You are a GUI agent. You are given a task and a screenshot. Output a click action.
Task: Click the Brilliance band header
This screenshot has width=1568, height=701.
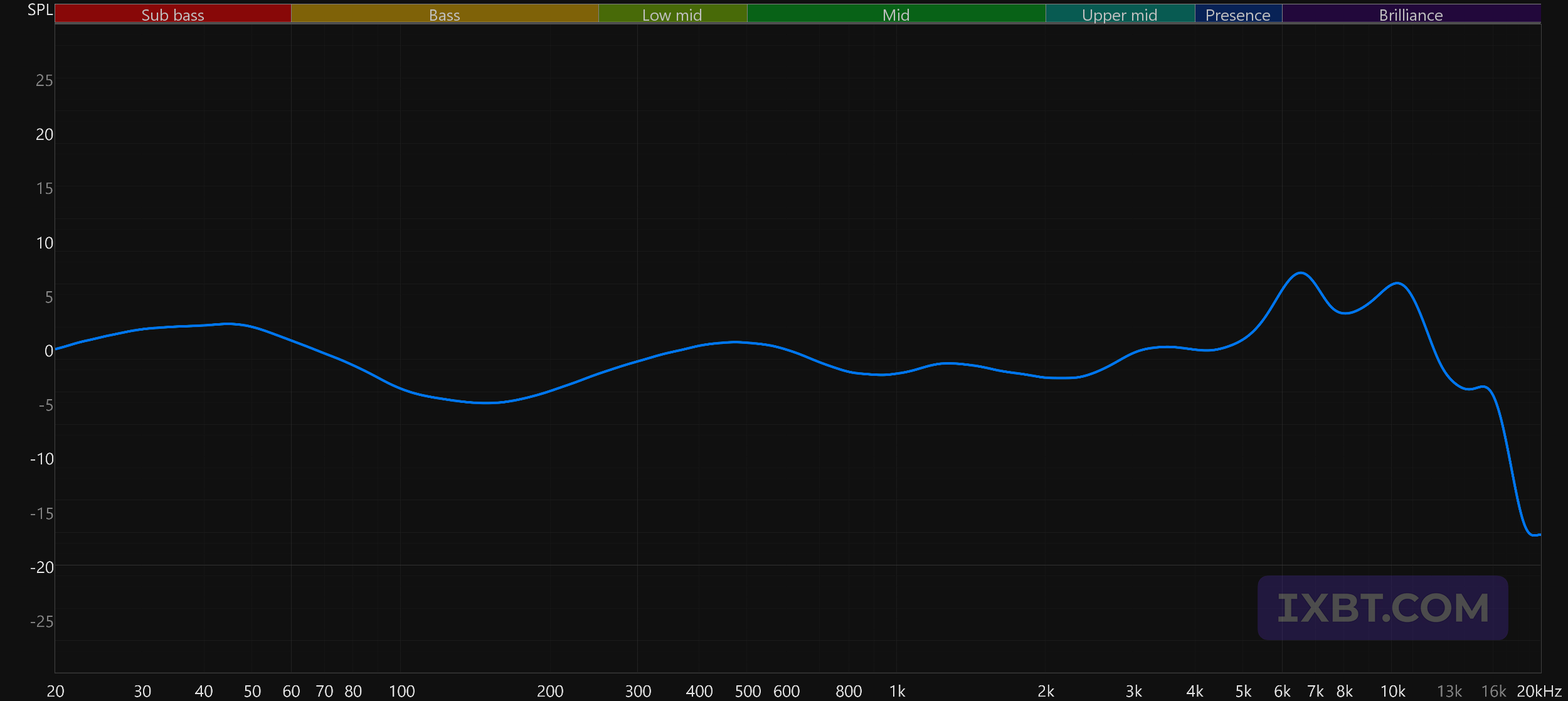tap(1411, 14)
